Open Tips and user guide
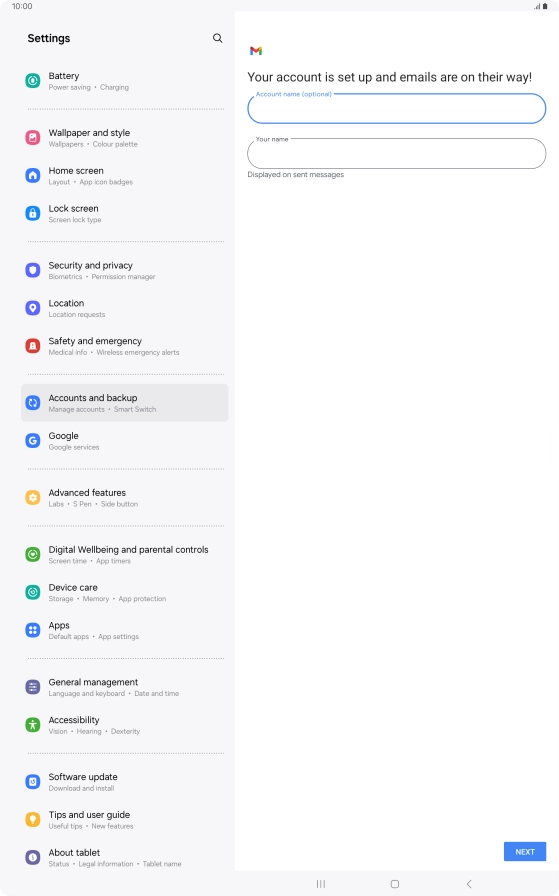The height and width of the screenshot is (896, 559). (125, 819)
